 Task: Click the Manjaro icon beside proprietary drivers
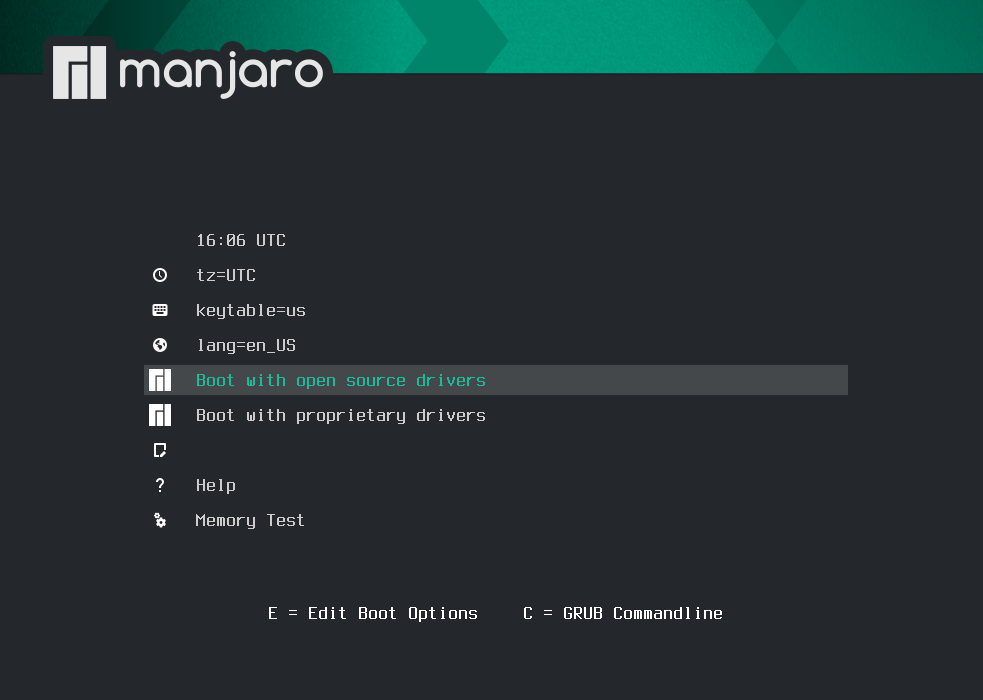tap(160, 415)
